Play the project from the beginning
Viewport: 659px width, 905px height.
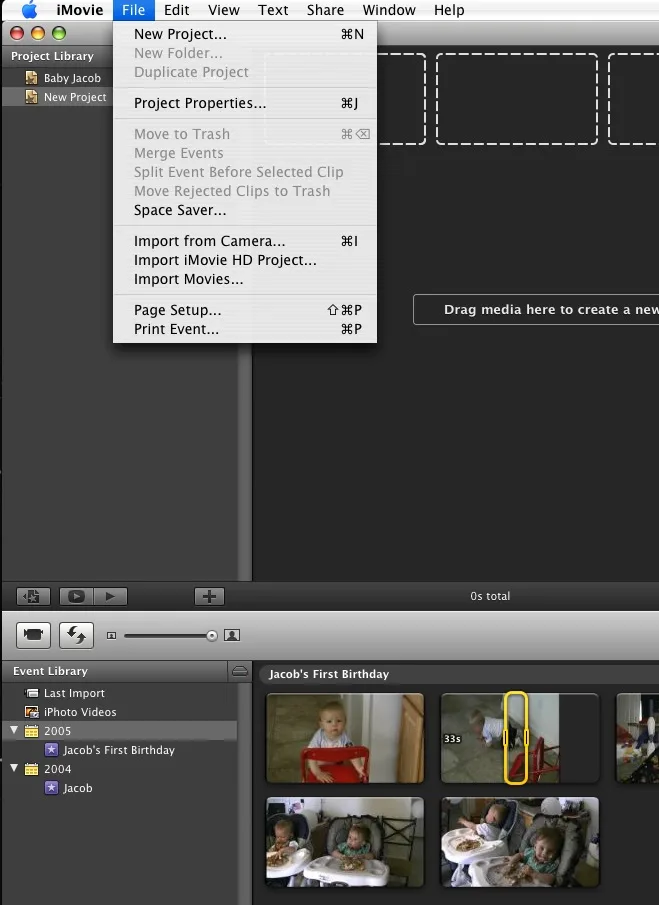coord(110,596)
